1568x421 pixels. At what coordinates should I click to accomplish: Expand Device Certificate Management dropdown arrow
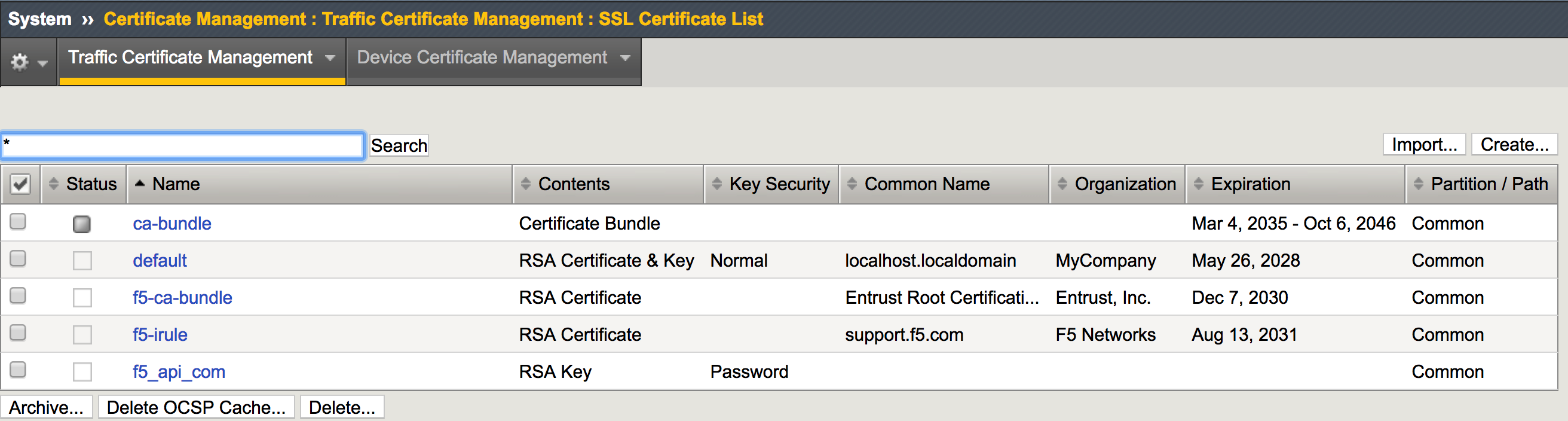625,58
